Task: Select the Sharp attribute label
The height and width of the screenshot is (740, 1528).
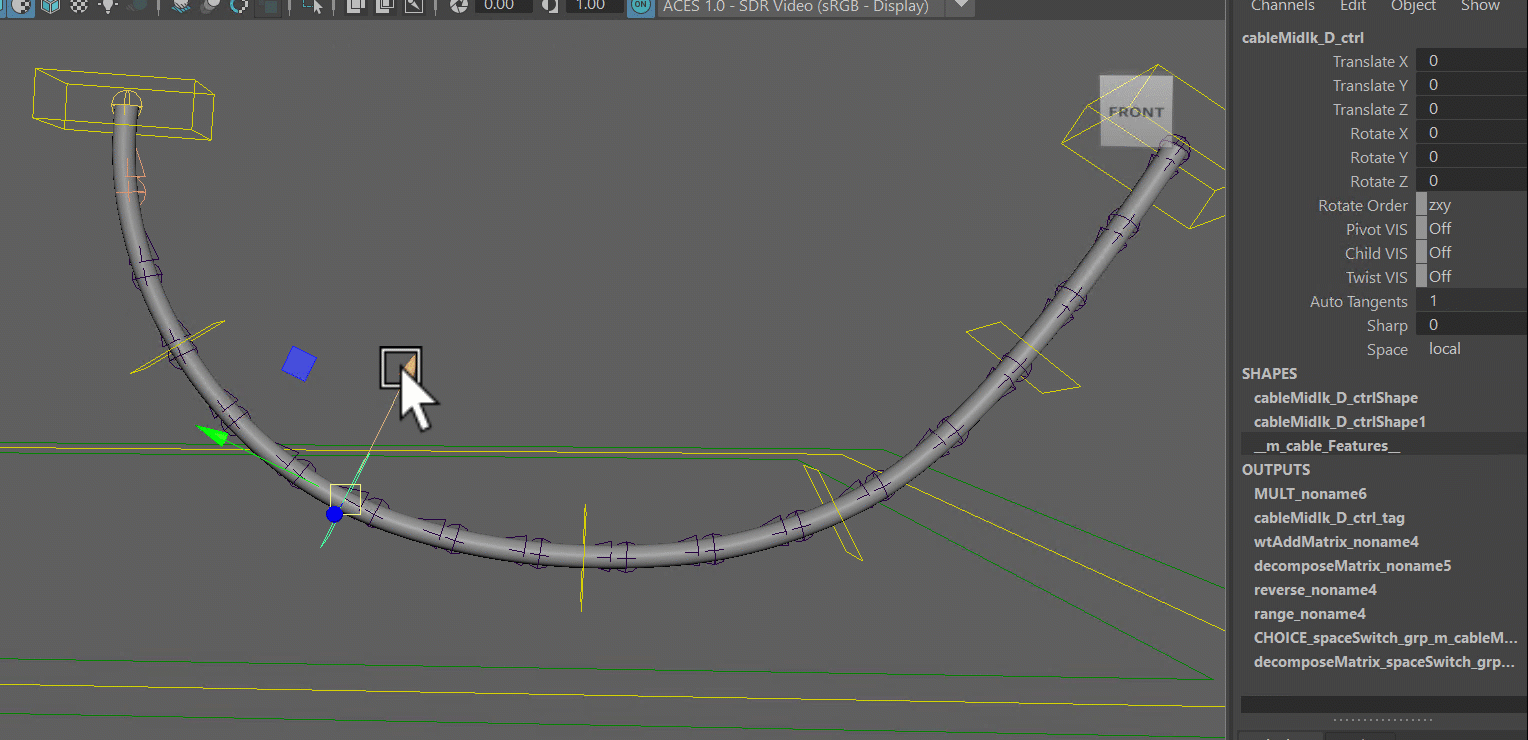Action: (1387, 326)
